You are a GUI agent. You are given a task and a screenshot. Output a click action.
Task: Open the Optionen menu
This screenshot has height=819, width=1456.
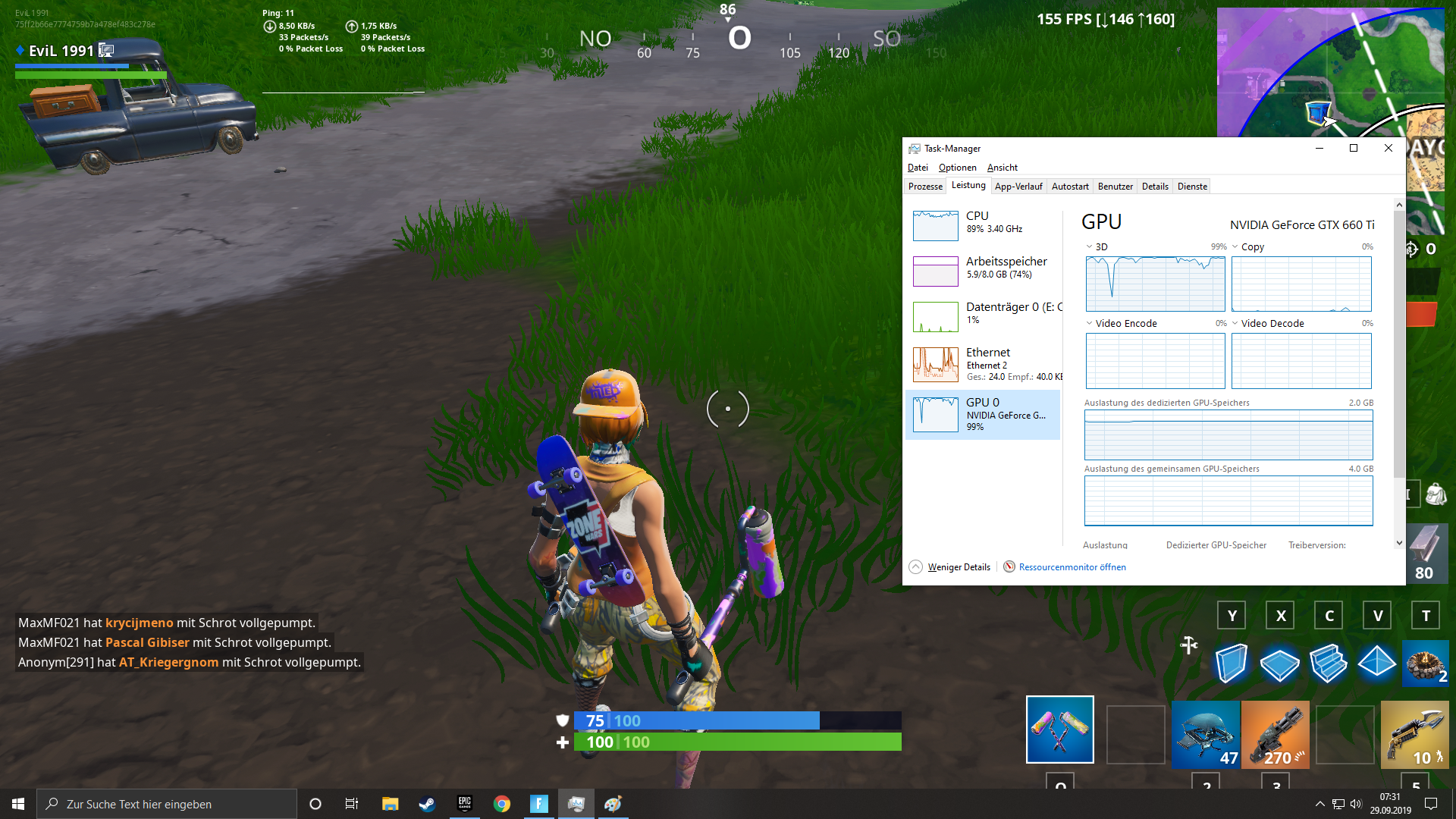957,168
